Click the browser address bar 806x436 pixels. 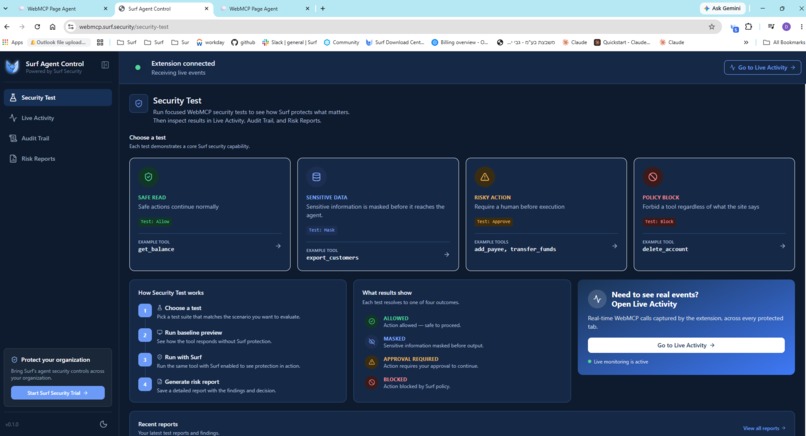point(391,27)
